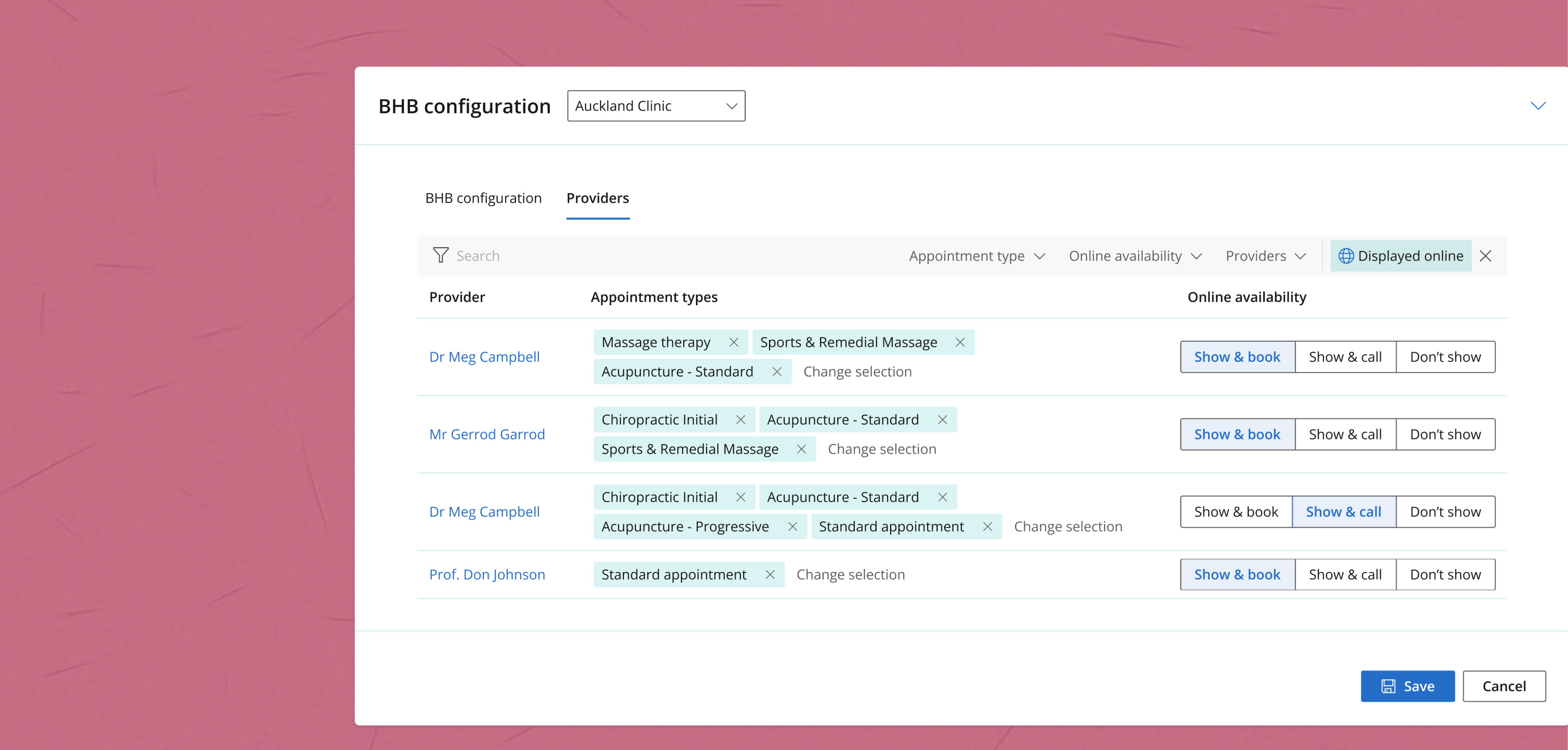Remove Mr Gerrod Garrod's Chiropractic Initial tag
1568x750 pixels.
pyautogui.click(x=740, y=420)
